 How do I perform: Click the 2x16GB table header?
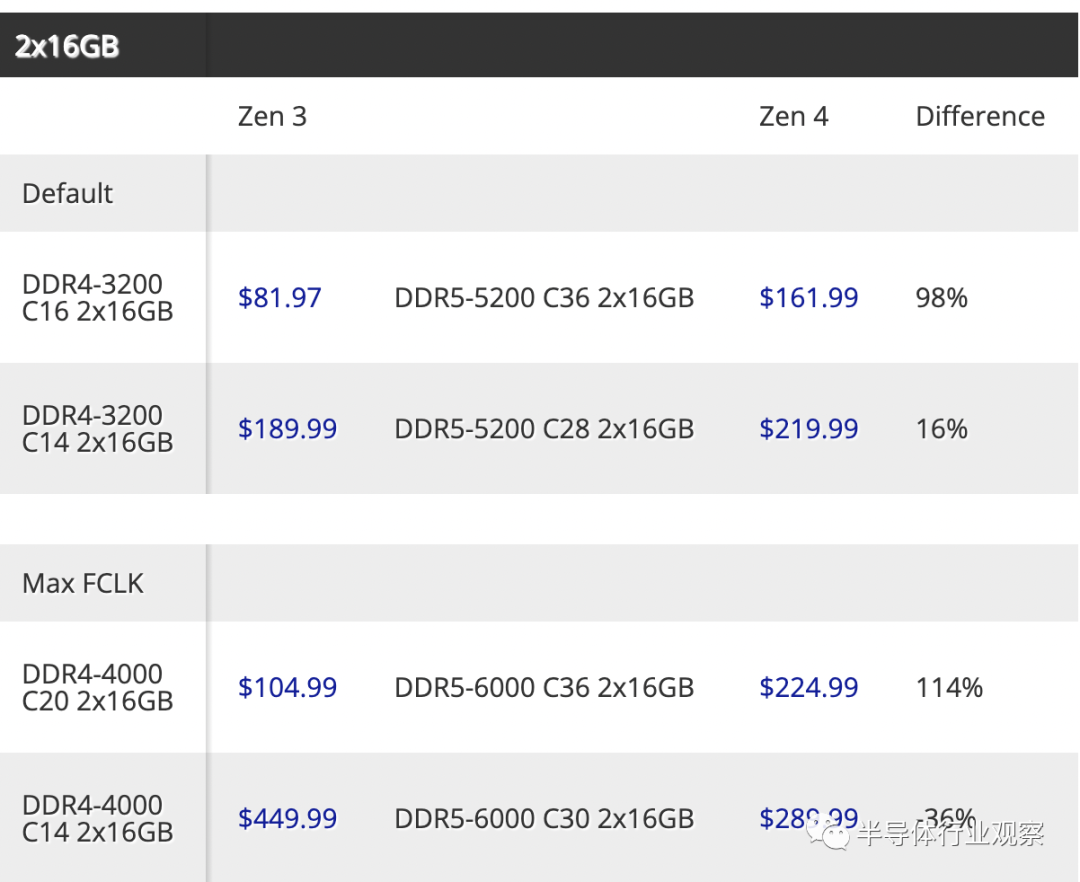coord(67,46)
